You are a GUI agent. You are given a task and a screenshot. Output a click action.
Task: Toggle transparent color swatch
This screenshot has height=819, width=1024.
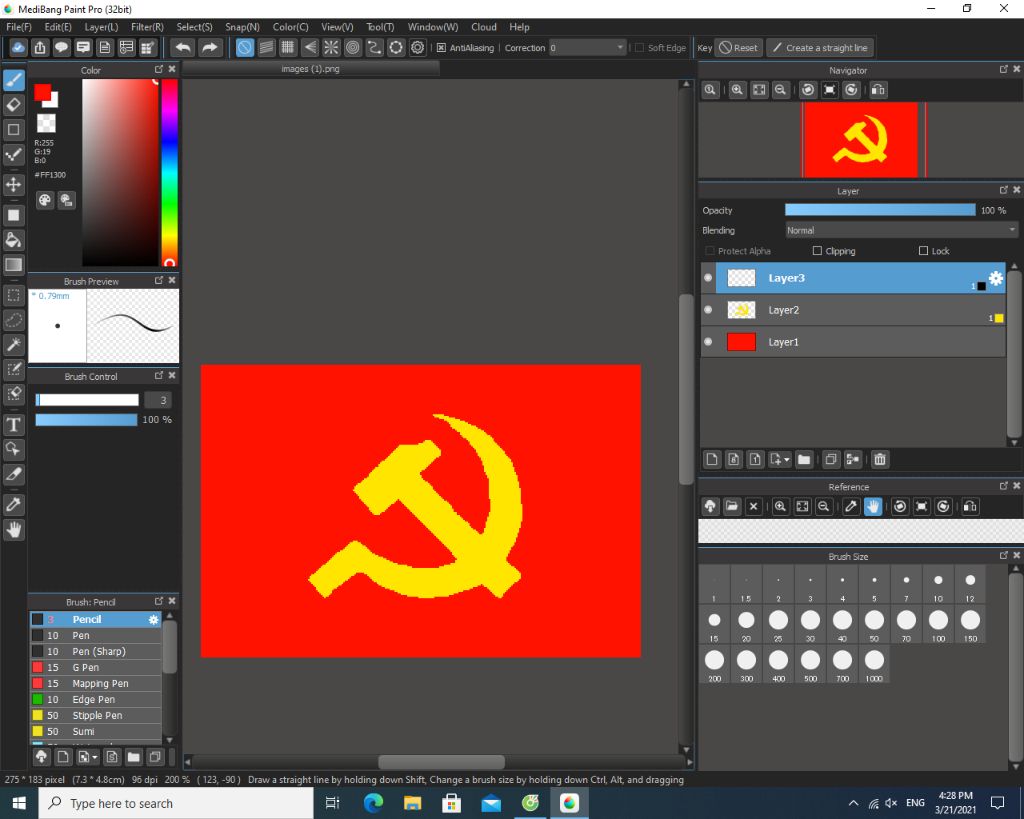(46, 123)
